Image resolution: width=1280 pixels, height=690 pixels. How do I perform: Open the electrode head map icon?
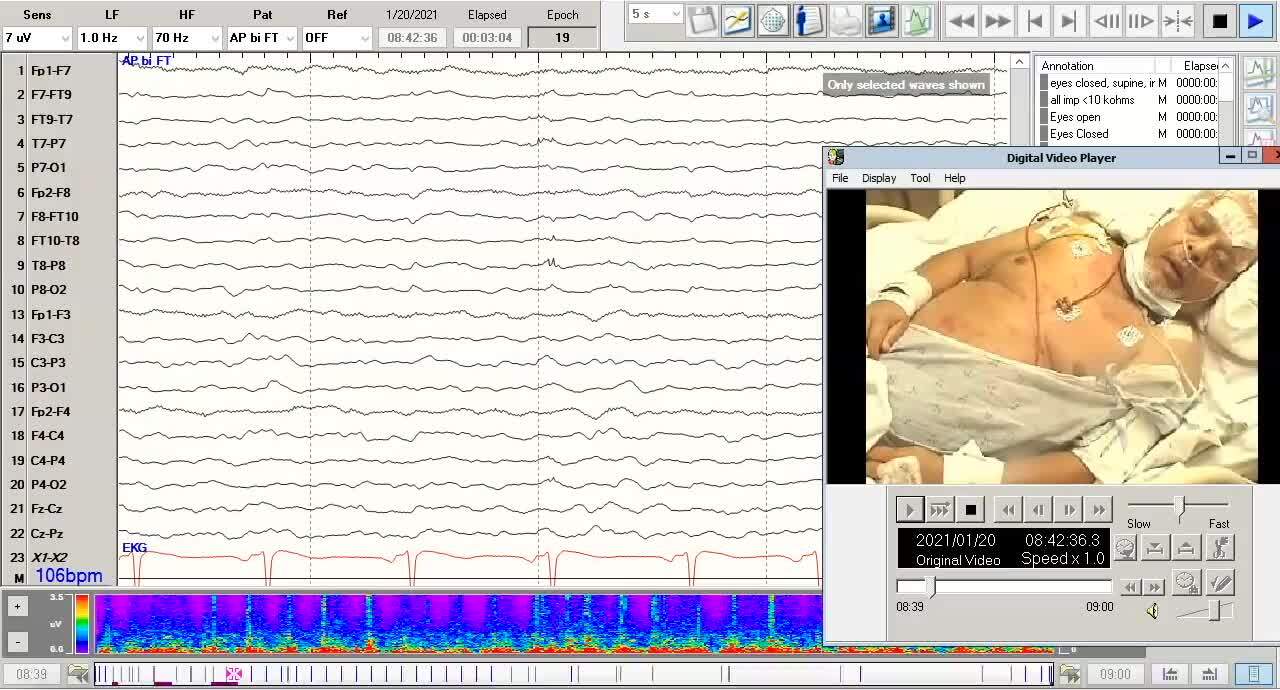(772, 20)
